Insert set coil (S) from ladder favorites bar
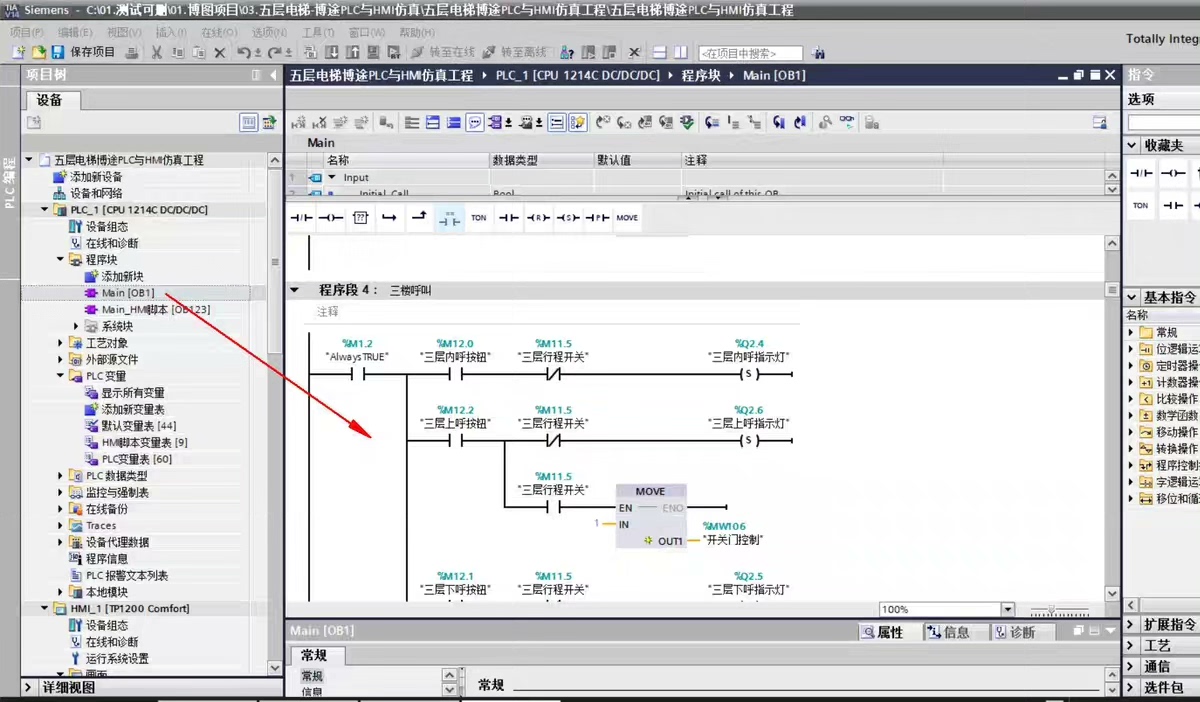Screen dimensions: 1200x702 pyautogui.click(x=568, y=217)
